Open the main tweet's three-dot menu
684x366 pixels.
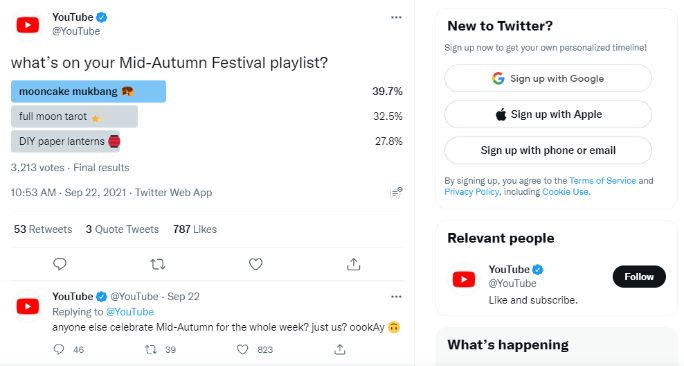(x=396, y=17)
